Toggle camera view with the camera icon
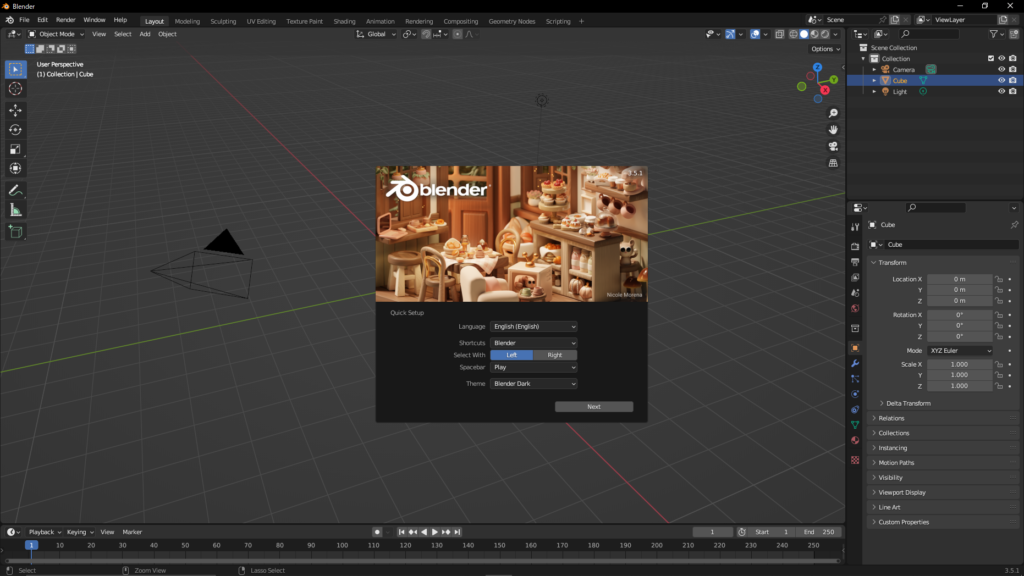This screenshot has height=576, width=1024. pos(833,146)
